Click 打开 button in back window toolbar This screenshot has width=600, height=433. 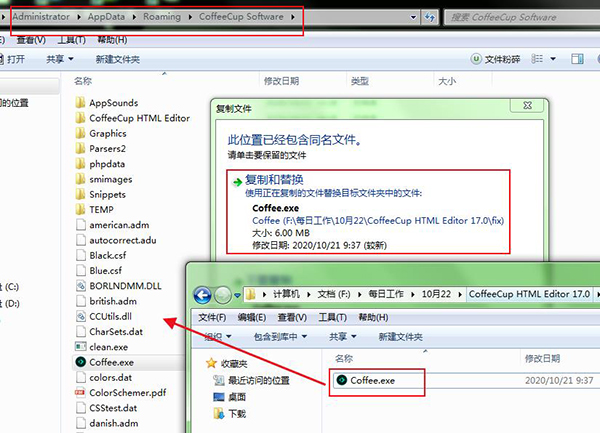coord(12,59)
